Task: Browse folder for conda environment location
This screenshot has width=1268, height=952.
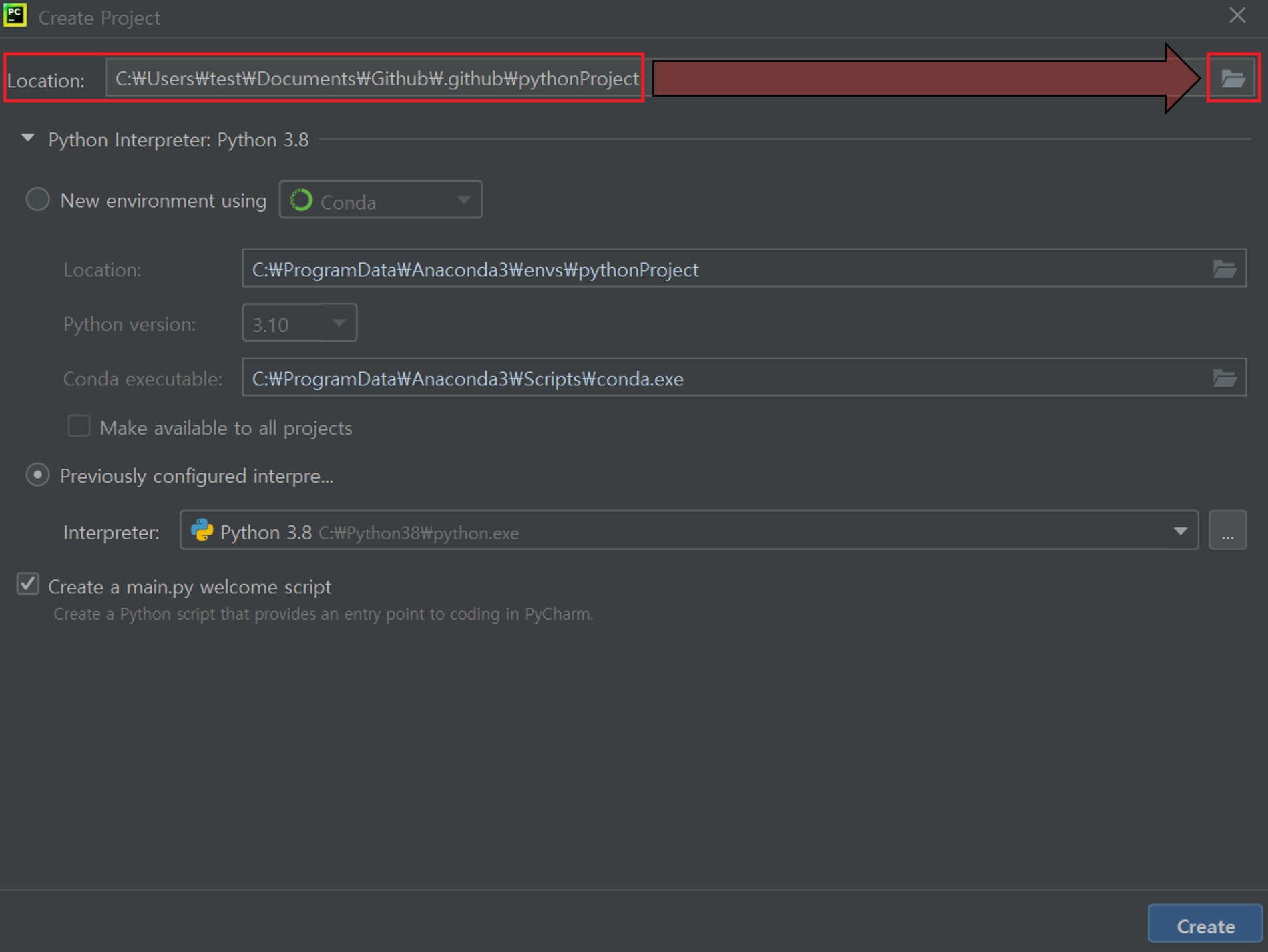Action: pyautogui.click(x=1225, y=269)
